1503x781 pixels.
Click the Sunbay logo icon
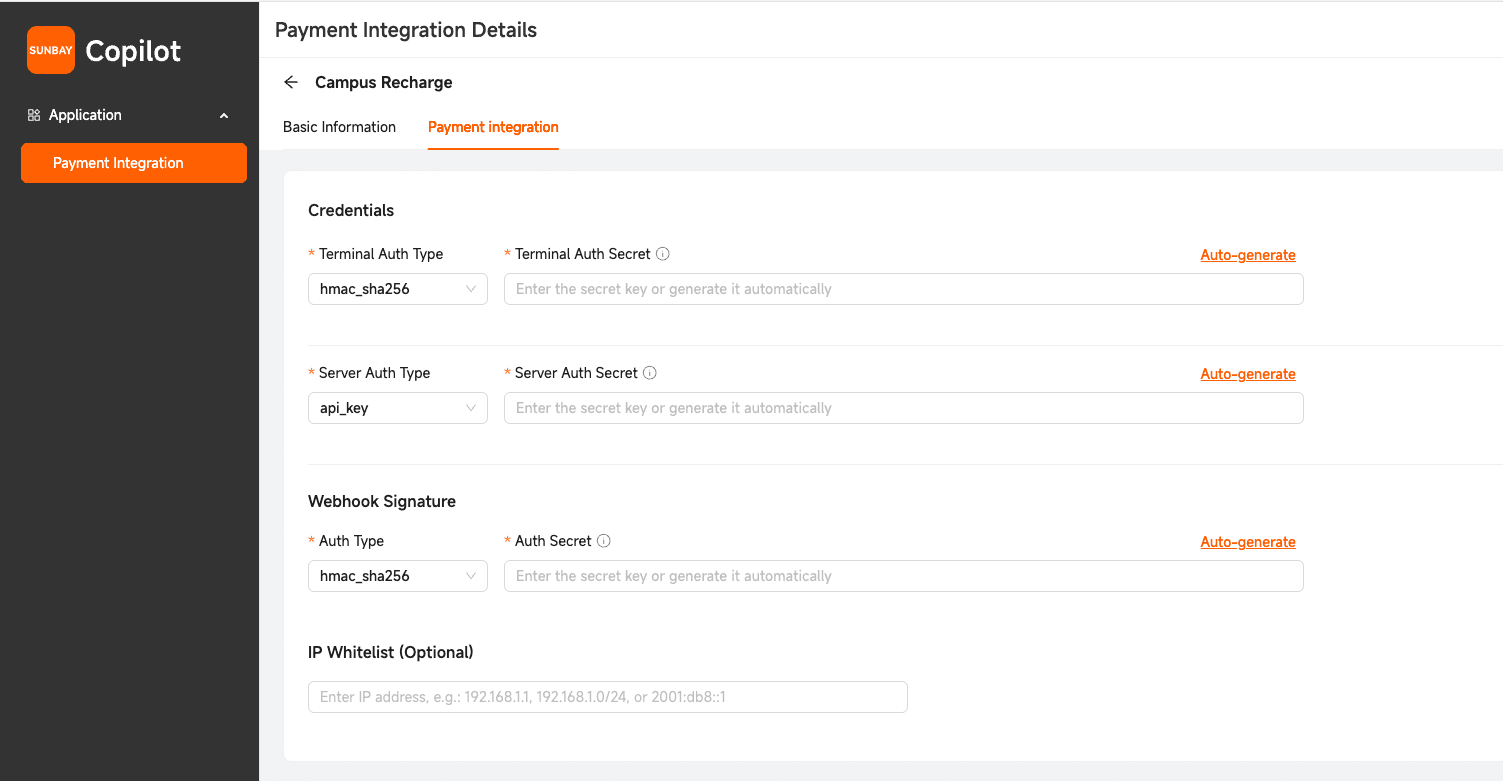coord(51,49)
